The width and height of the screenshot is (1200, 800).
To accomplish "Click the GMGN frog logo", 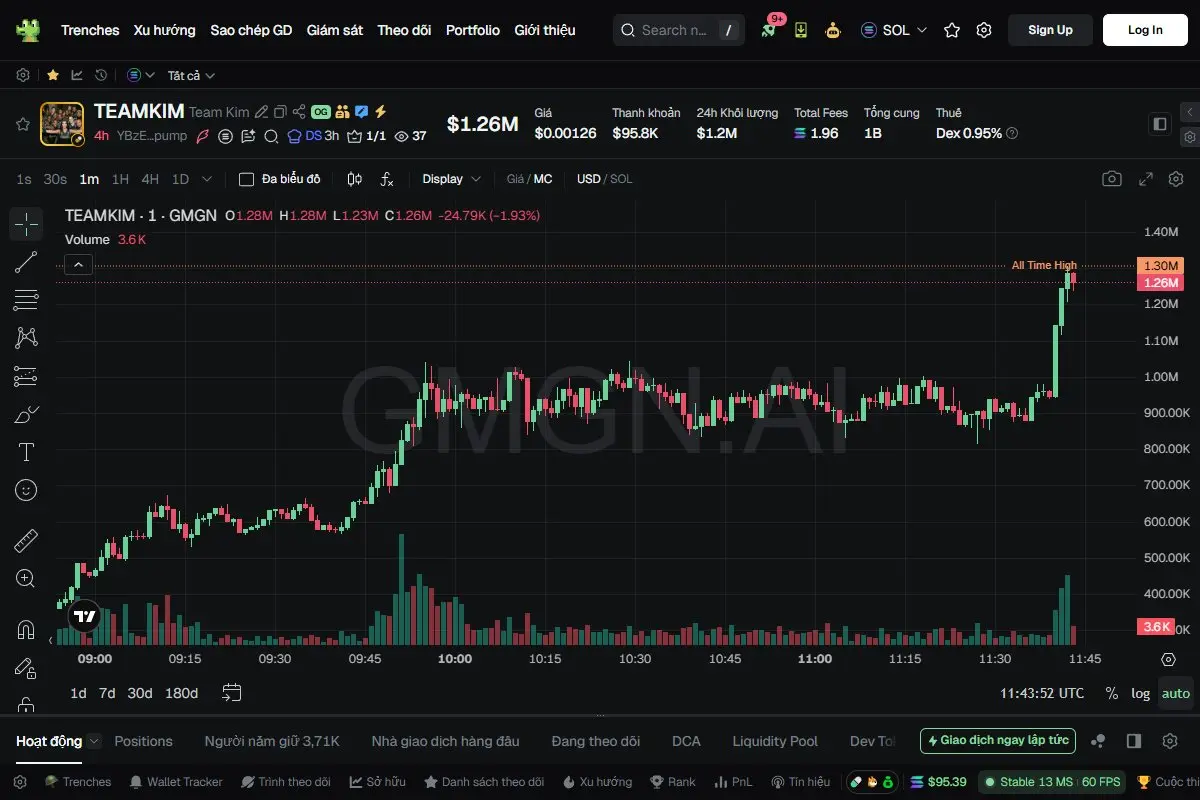I will pyautogui.click(x=27, y=30).
